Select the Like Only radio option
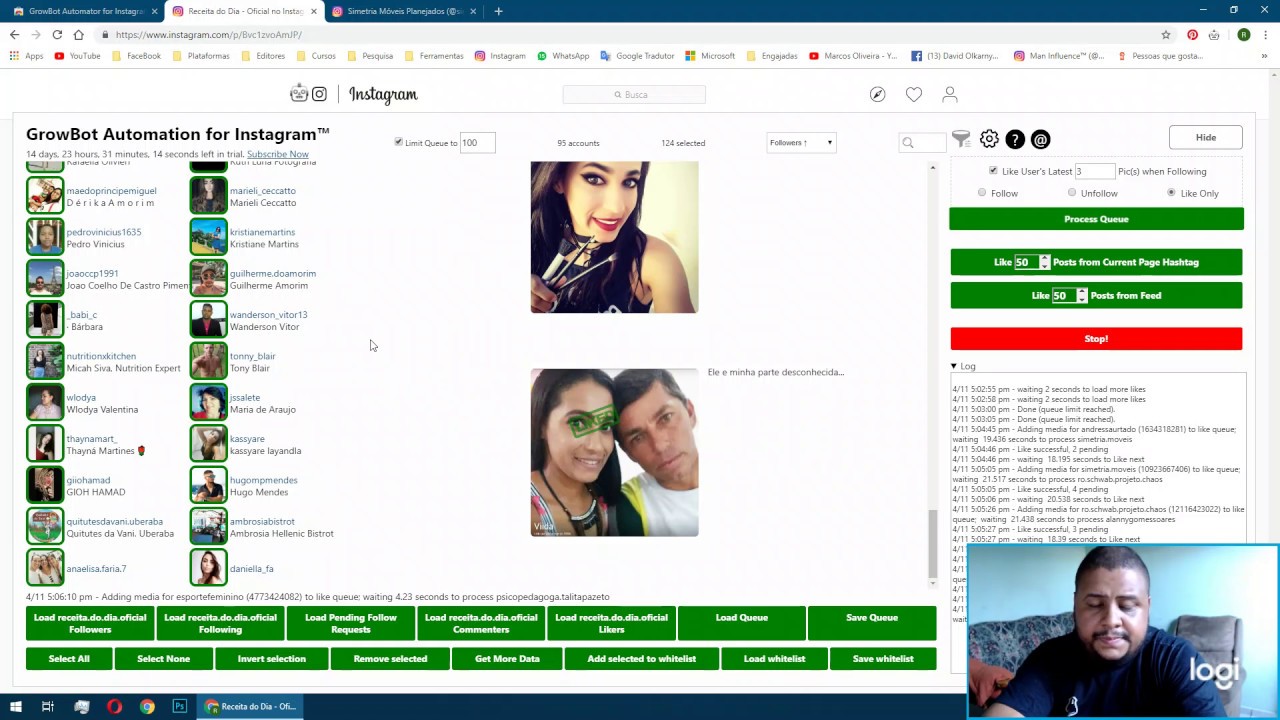The image size is (1280, 720). point(1171,193)
